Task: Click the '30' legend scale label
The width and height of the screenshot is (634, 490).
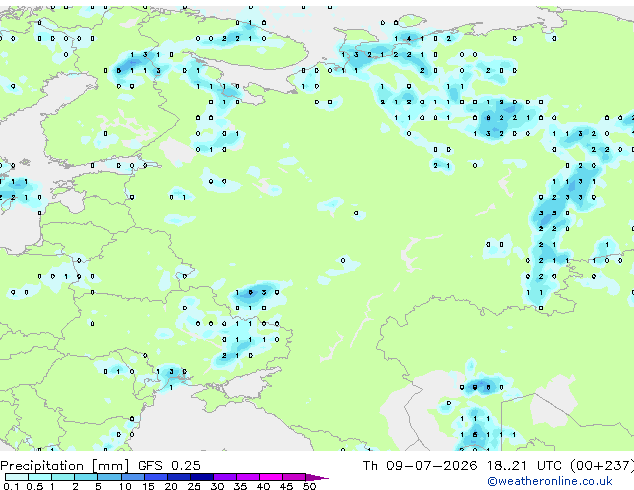Action: pos(217,486)
